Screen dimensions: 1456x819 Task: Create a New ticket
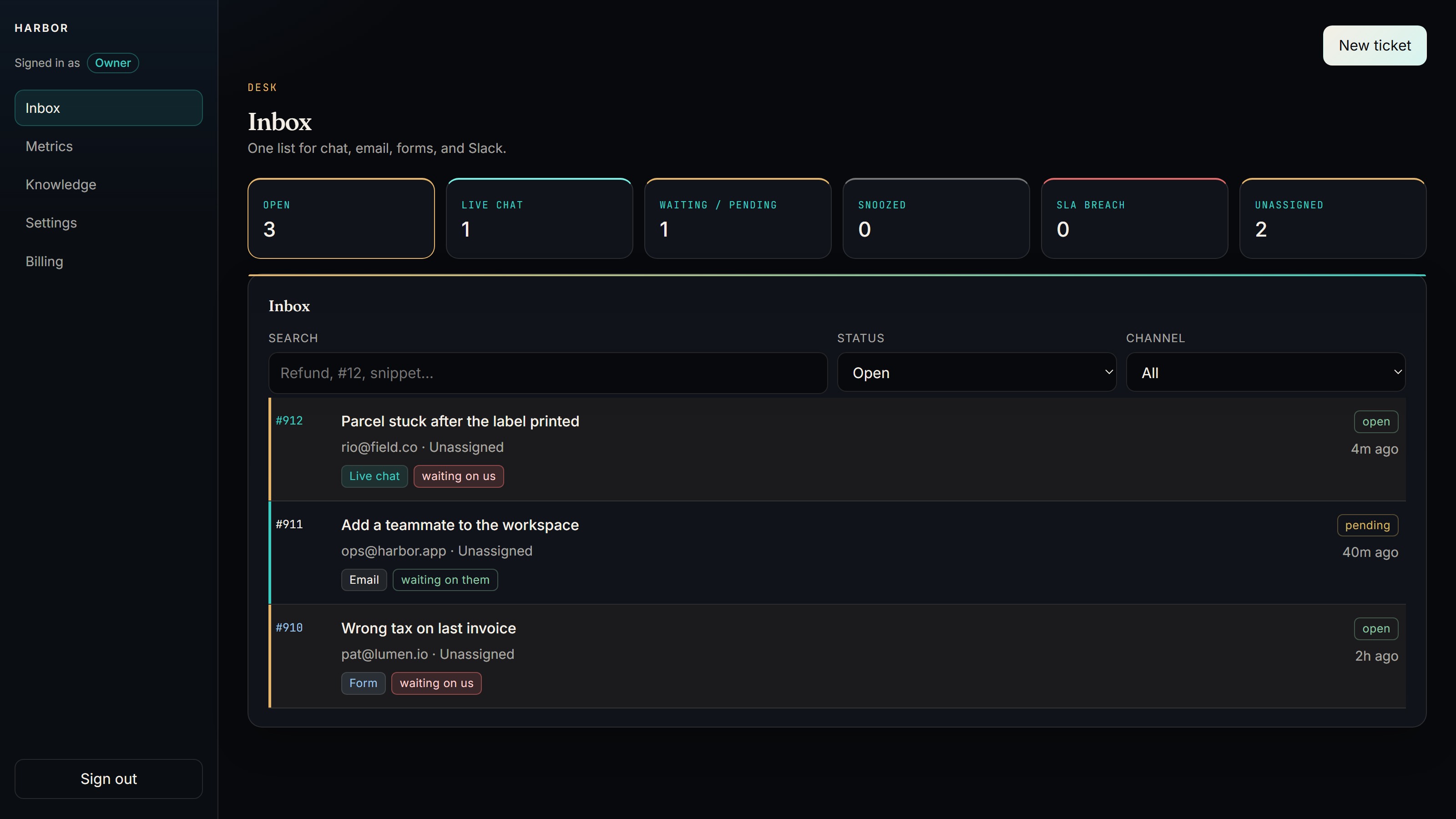tap(1374, 45)
